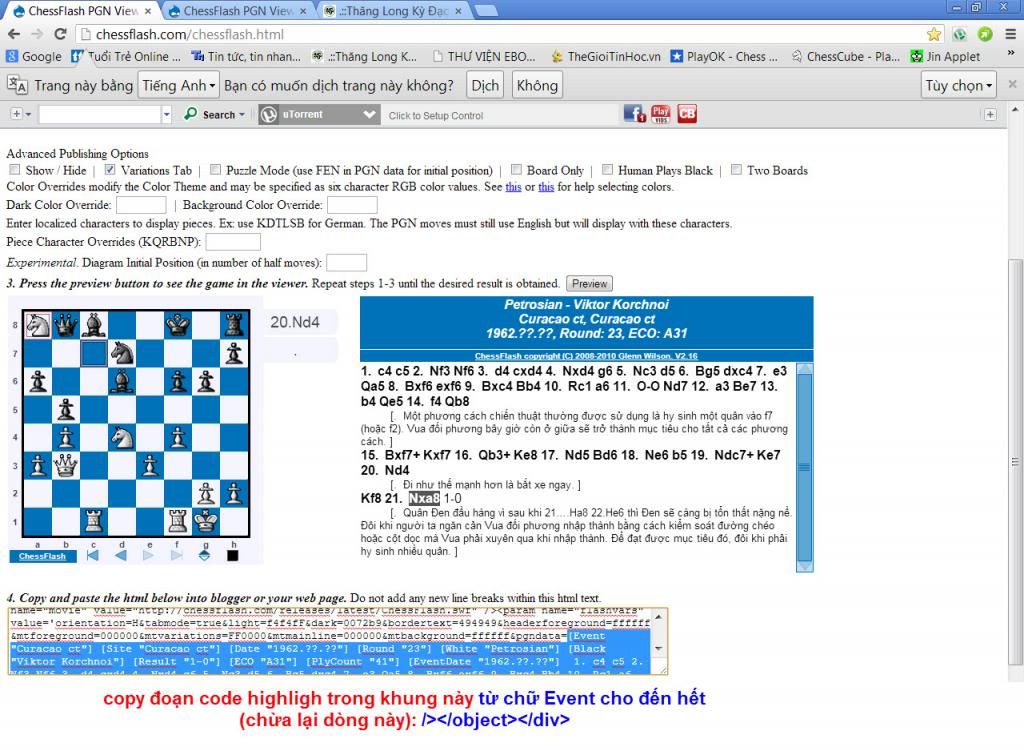Screen dimensions: 1024x750
Task: Step forward one move on the board
Action: pos(148,555)
